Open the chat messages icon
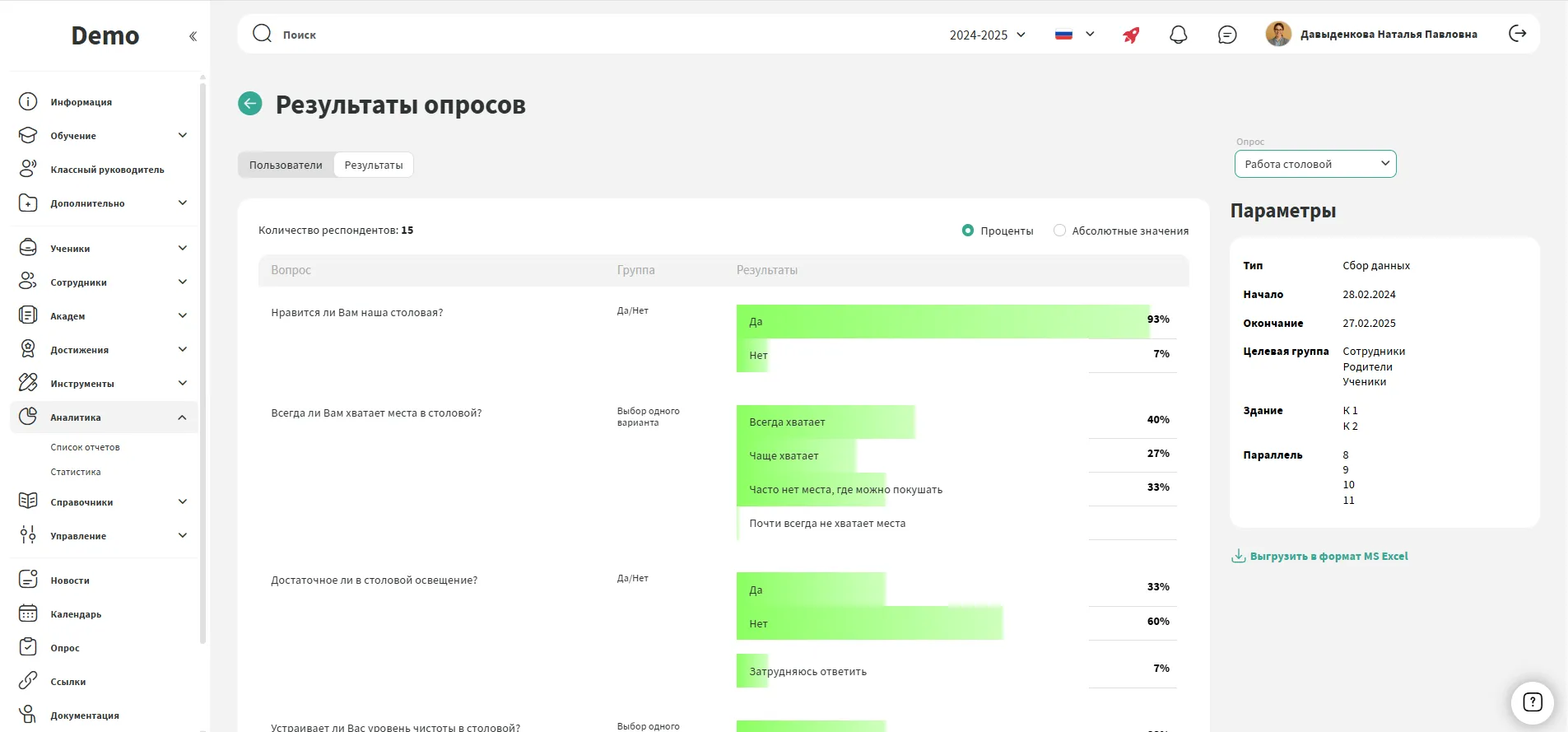The image size is (1568, 732). click(1226, 35)
